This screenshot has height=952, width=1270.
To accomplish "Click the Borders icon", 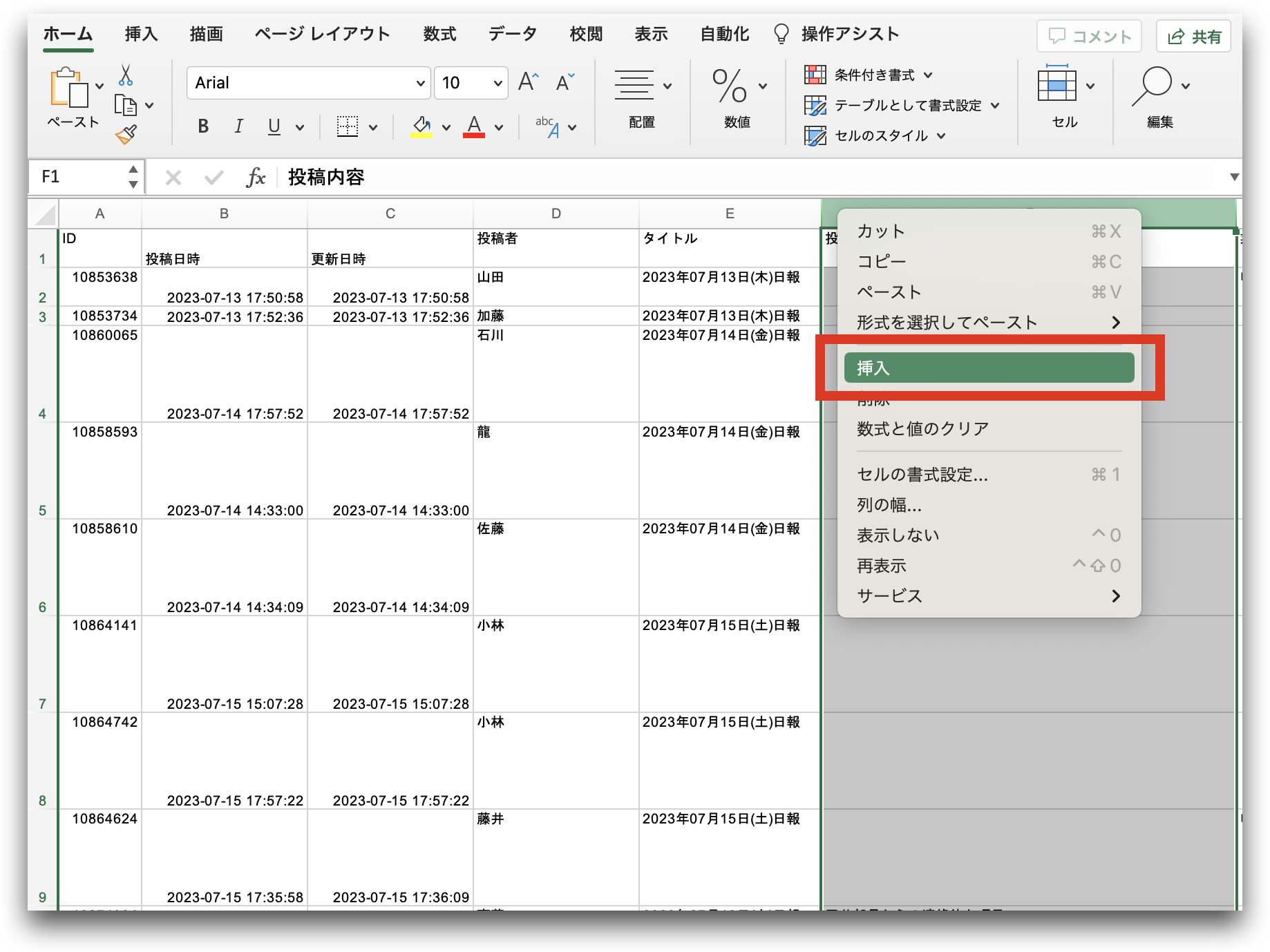I will [347, 126].
